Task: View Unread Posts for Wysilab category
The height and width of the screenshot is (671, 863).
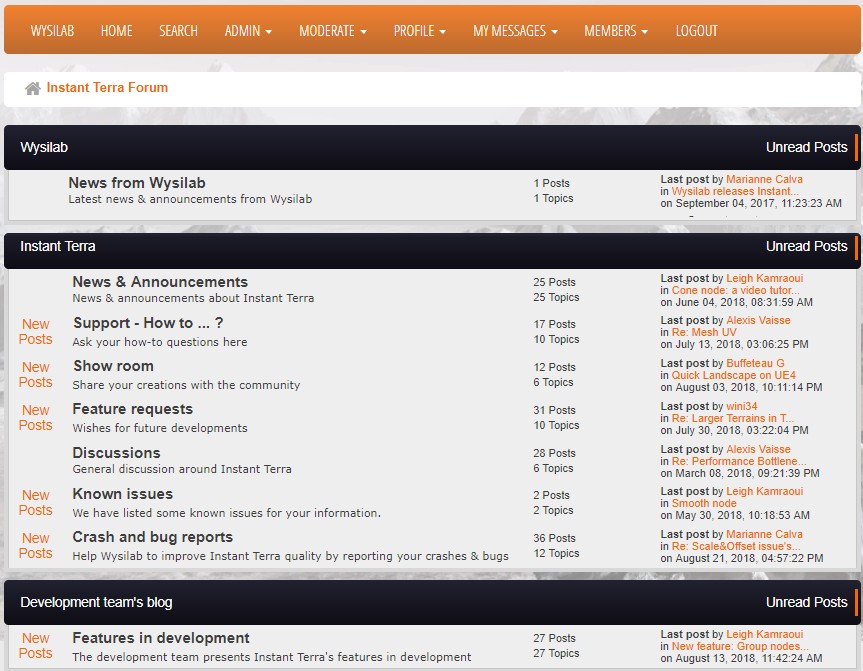Action: (x=806, y=148)
